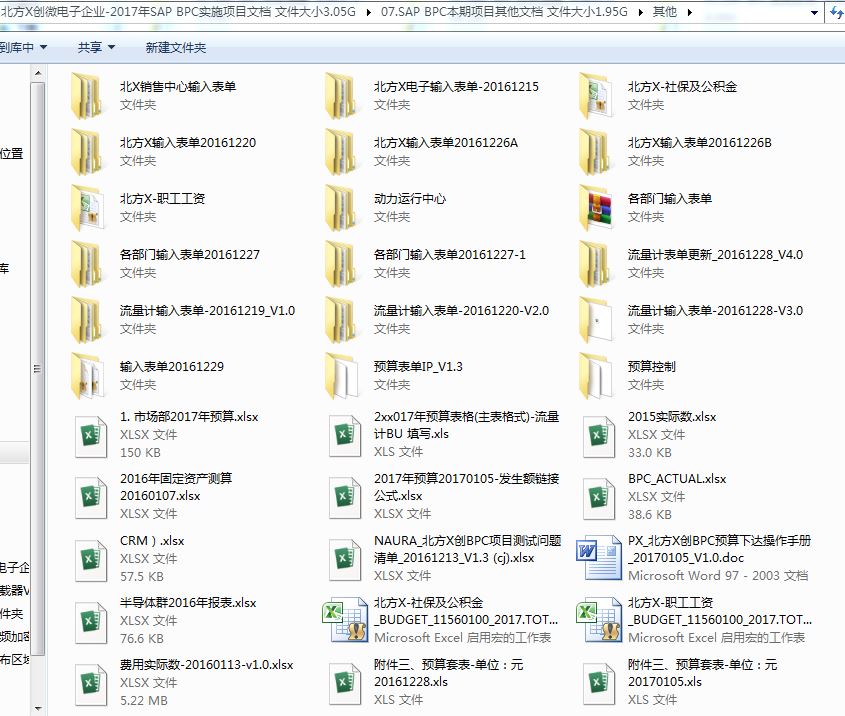Open folder icon 北X销售中心输入表单
The height and width of the screenshot is (716, 845).
[x=87, y=96]
